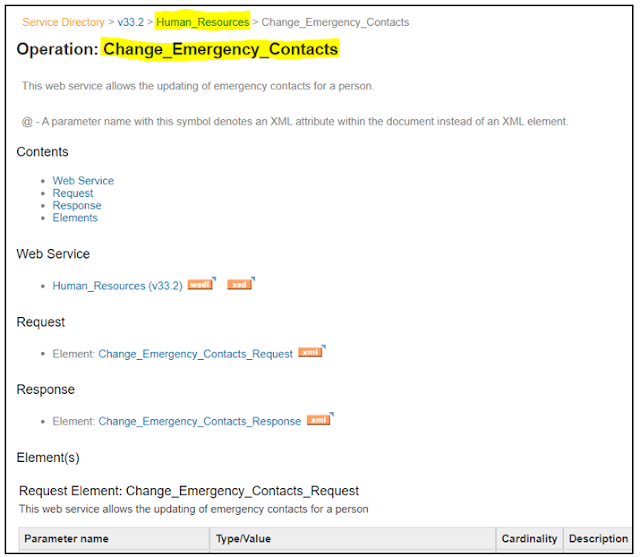Screen dimensions: 640x557
Task: Go to Service Directory breadcrumb
Action: [x=63, y=22]
